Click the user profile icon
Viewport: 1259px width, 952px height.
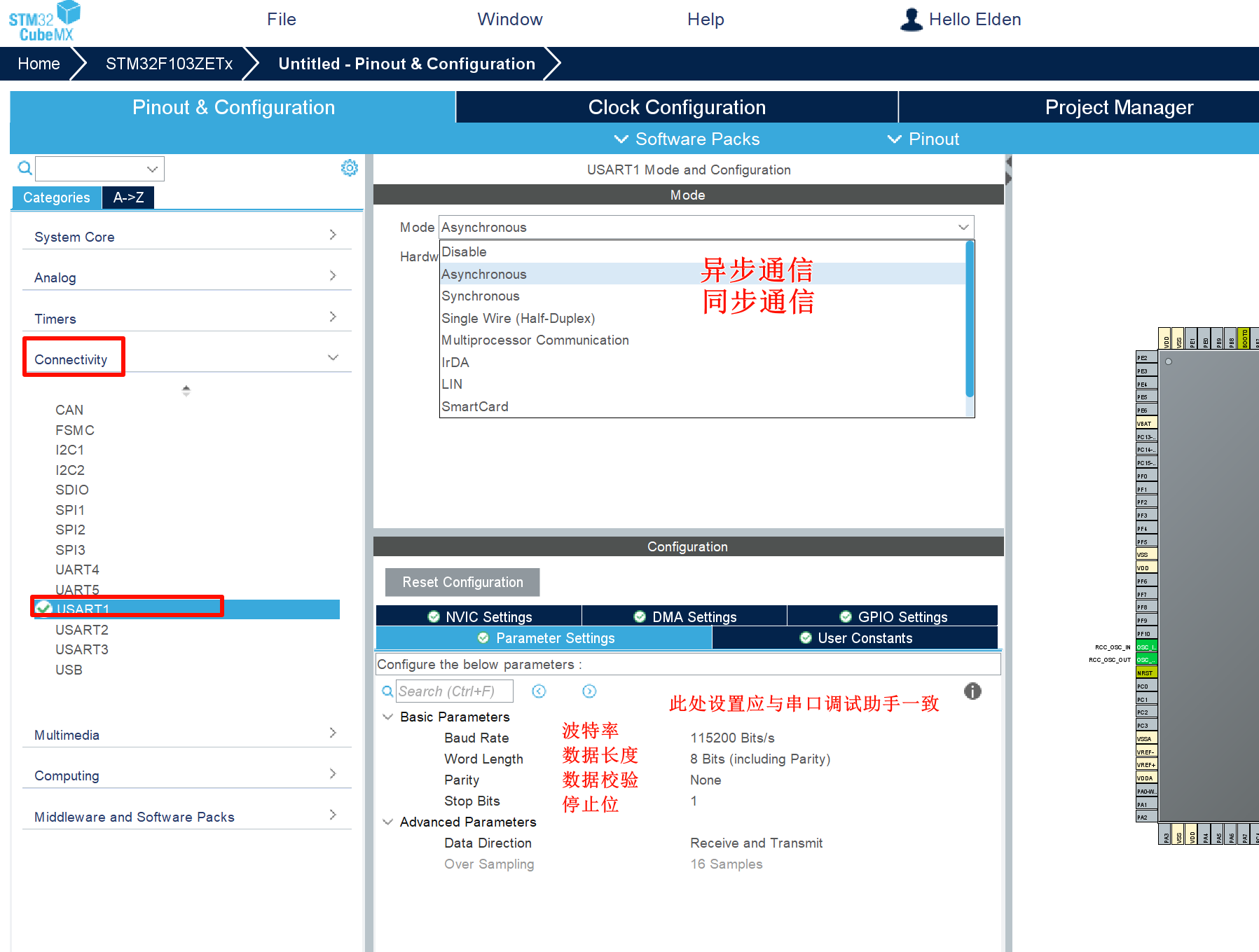tap(911, 20)
